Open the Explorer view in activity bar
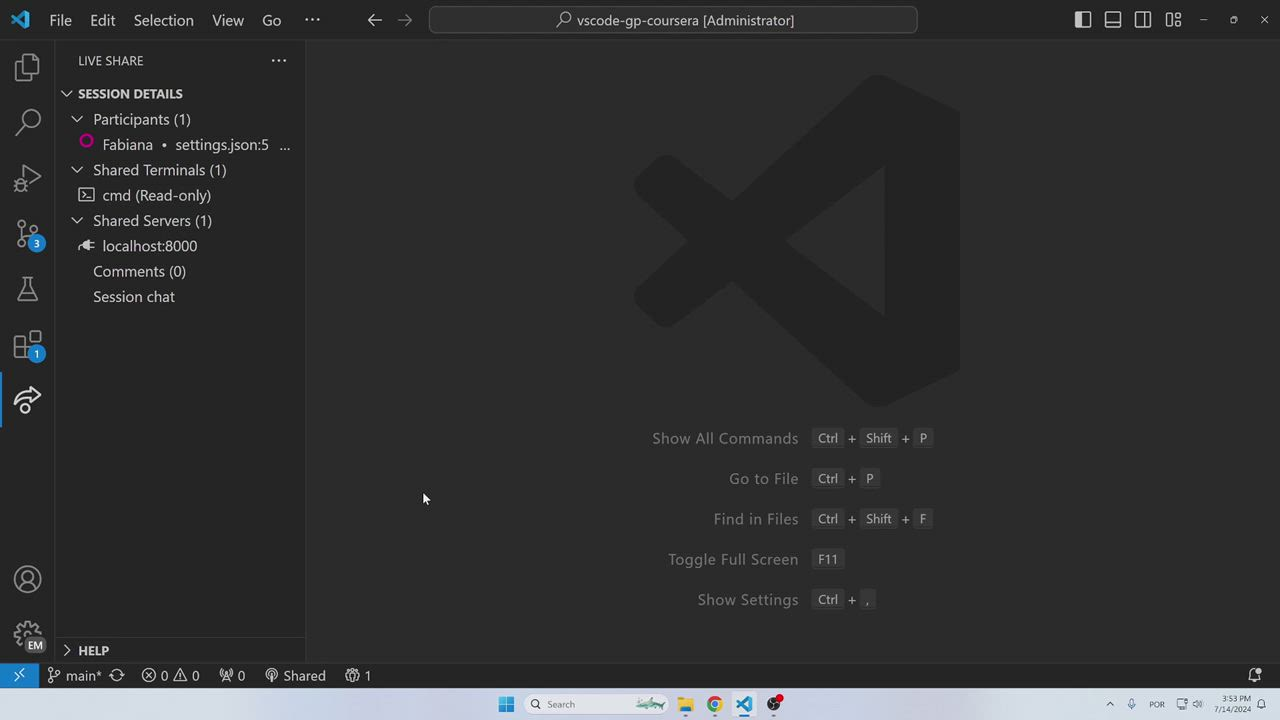The image size is (1280, 720). 27,68
